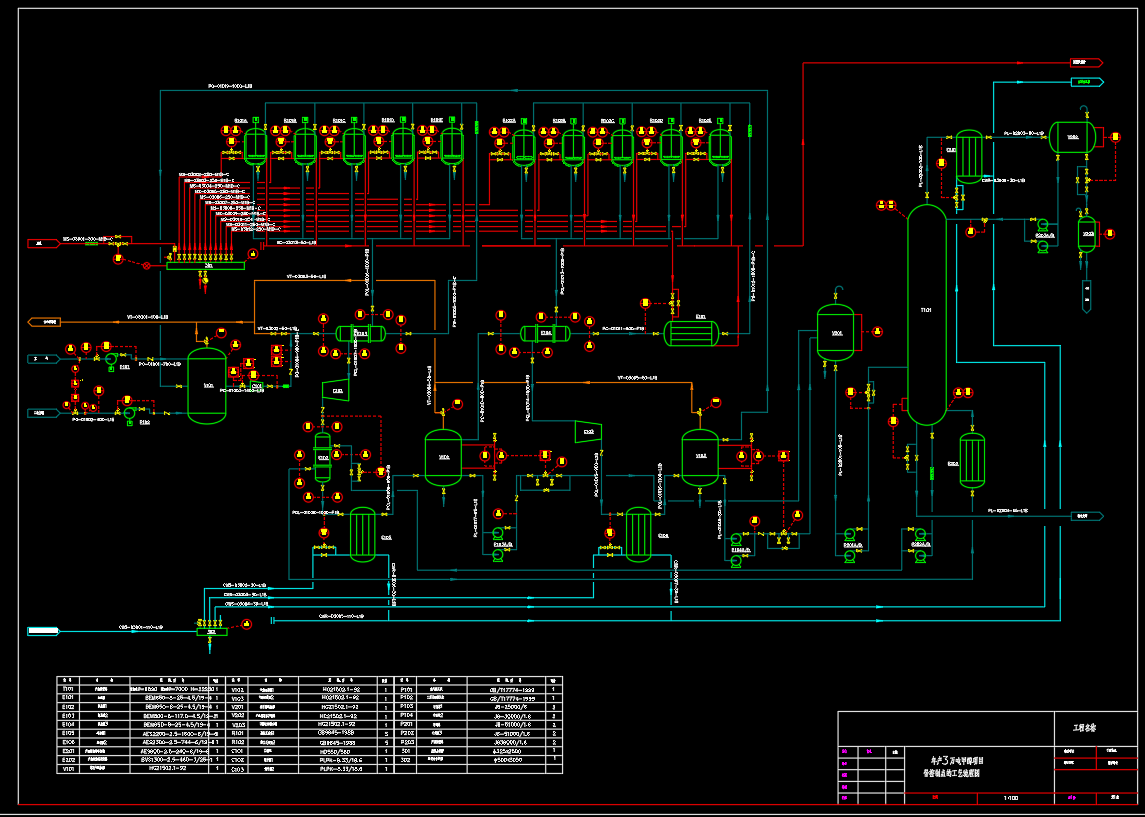
Task: Select the 1:100 scale cell in title block
Action: point(1011,798)
